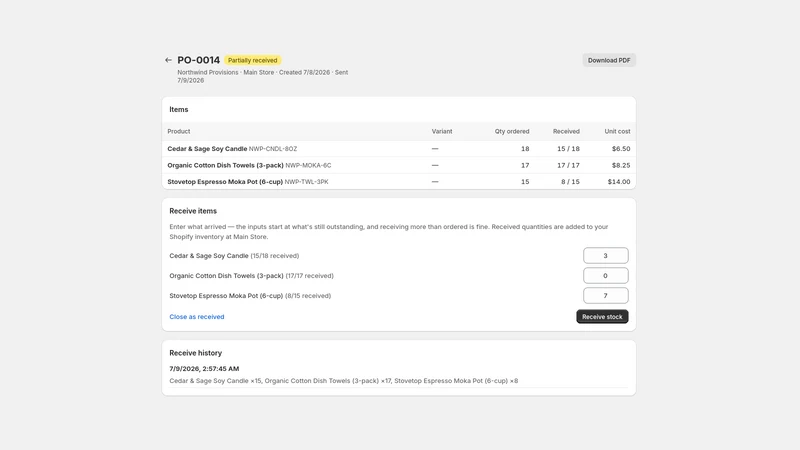Click the Product column header
The height and width of the screenshot is (450, 800).
coord(179,131)
